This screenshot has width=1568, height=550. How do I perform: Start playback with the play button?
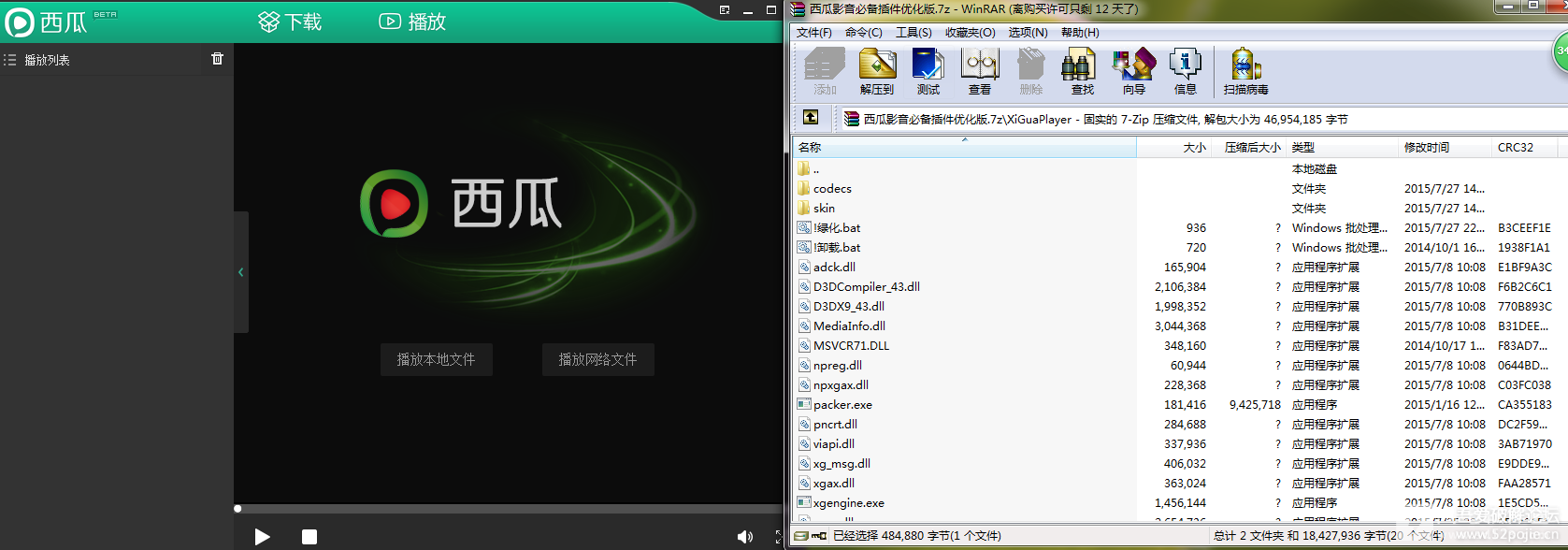coord(262,536)
